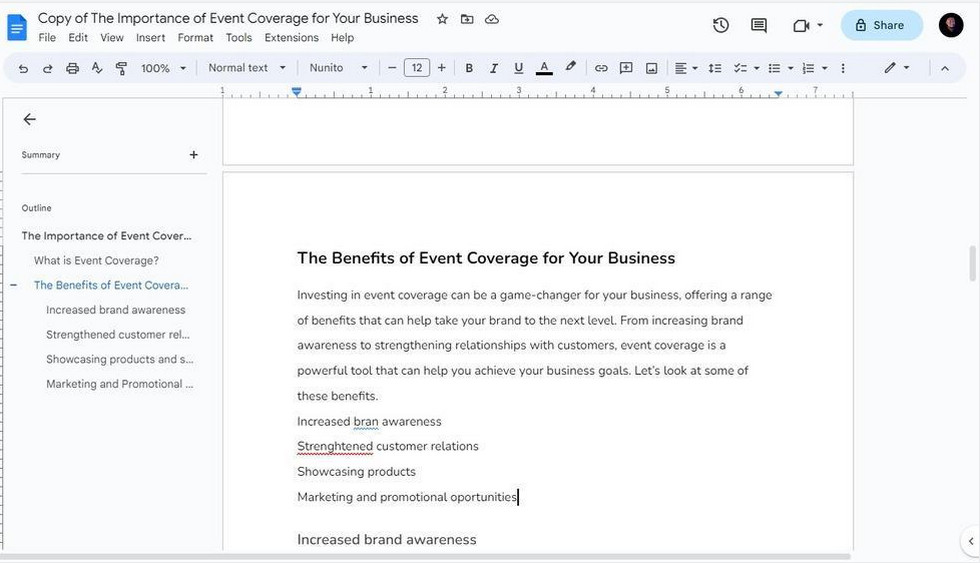Open the Format menu
Image resolution: width=980 pixels, height=563 pixels.
[195, 37]
